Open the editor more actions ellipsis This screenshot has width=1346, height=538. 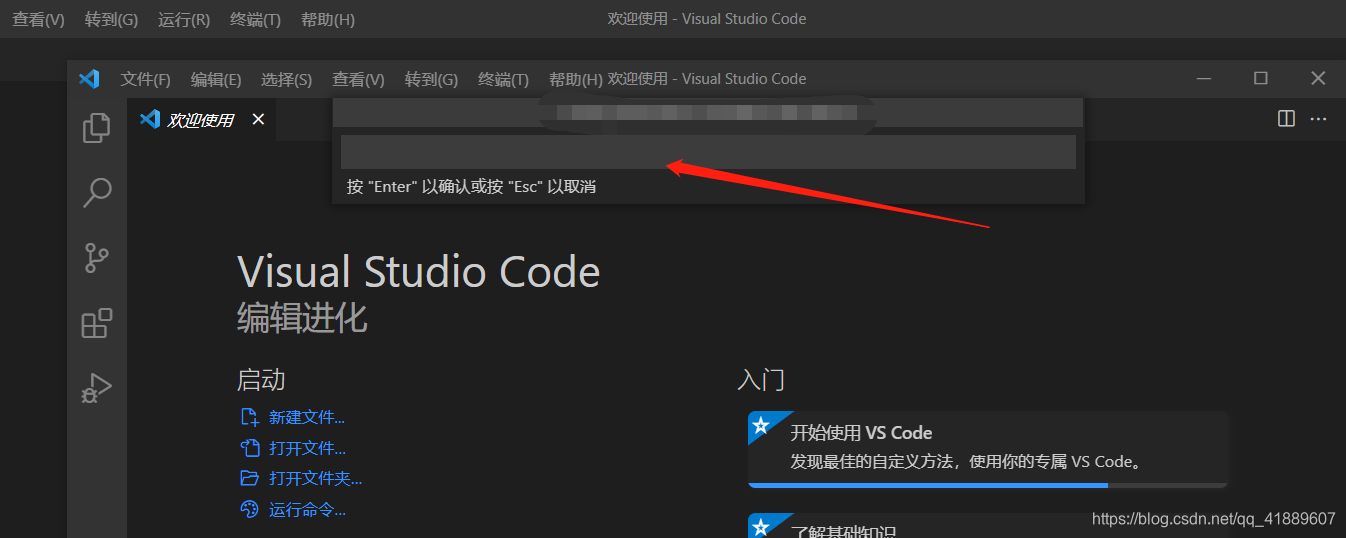tap(1318, 119)
